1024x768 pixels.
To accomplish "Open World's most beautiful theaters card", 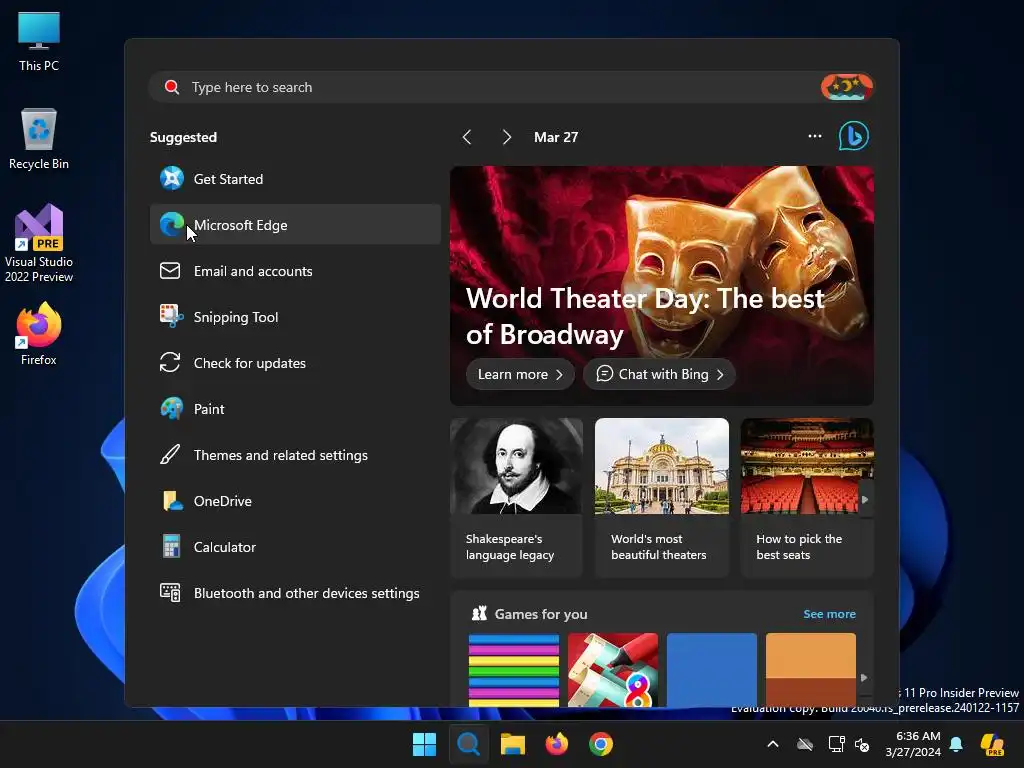I will pyautogui.click(x=662, y=497).
